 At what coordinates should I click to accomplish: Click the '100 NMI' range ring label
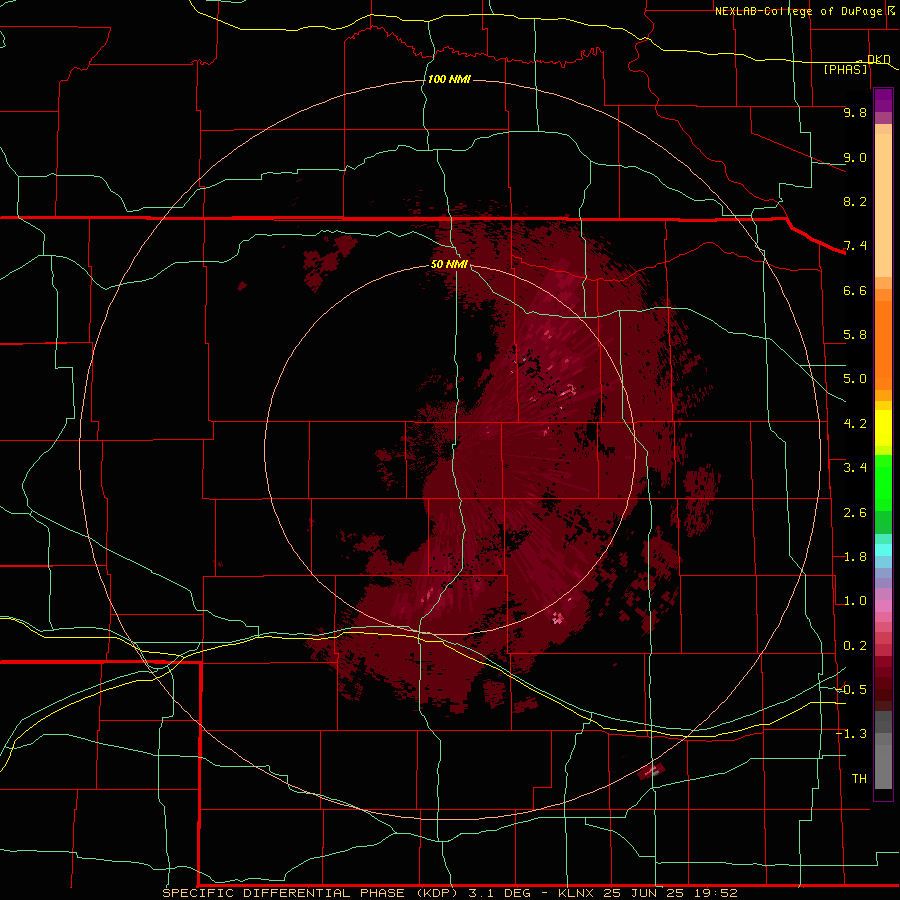449,79
